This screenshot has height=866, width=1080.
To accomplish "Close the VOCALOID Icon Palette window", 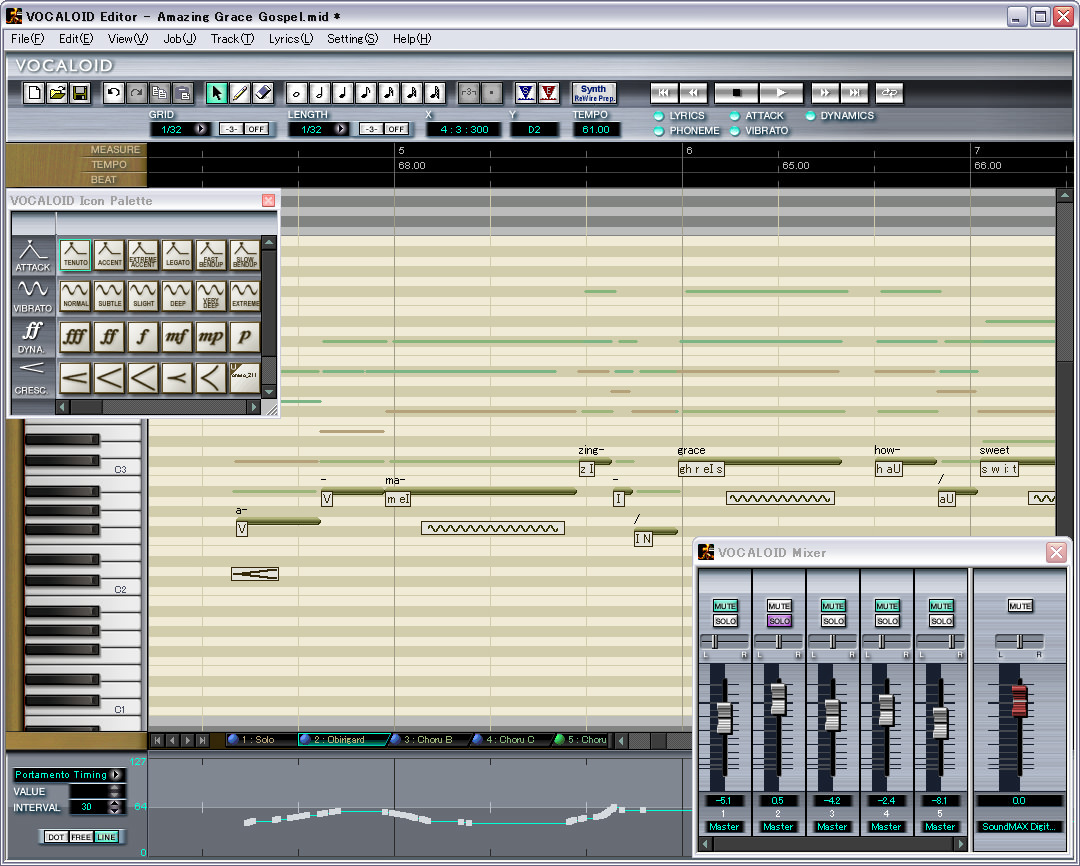I will pyautogui.click(x=269, y=200).
